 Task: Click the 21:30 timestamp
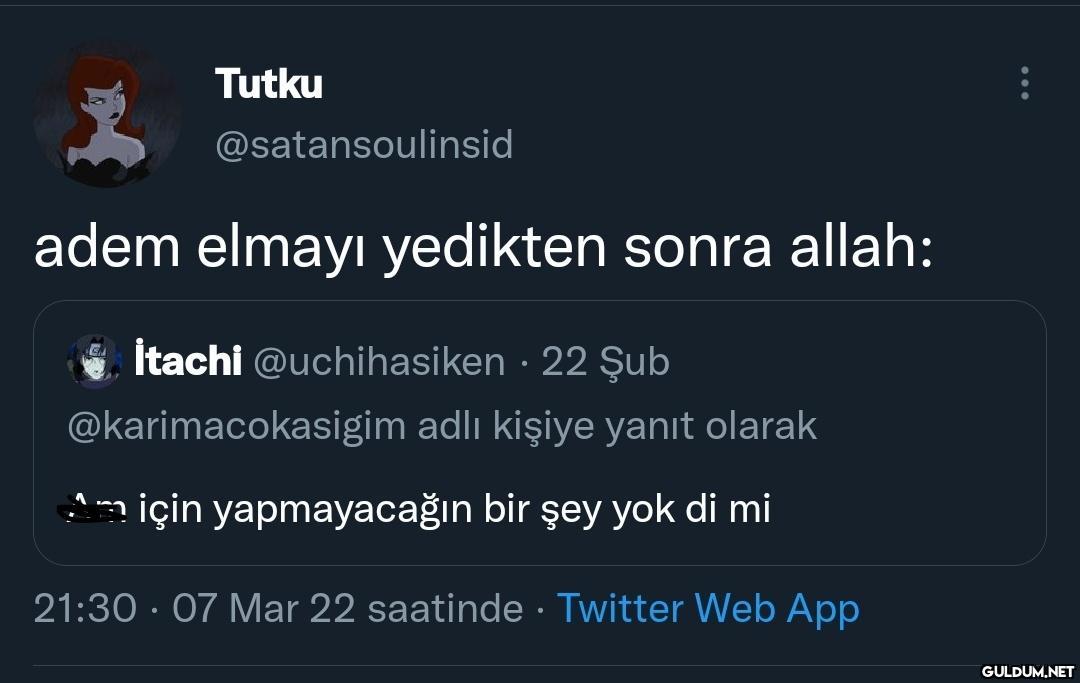(x=84, y=608)
